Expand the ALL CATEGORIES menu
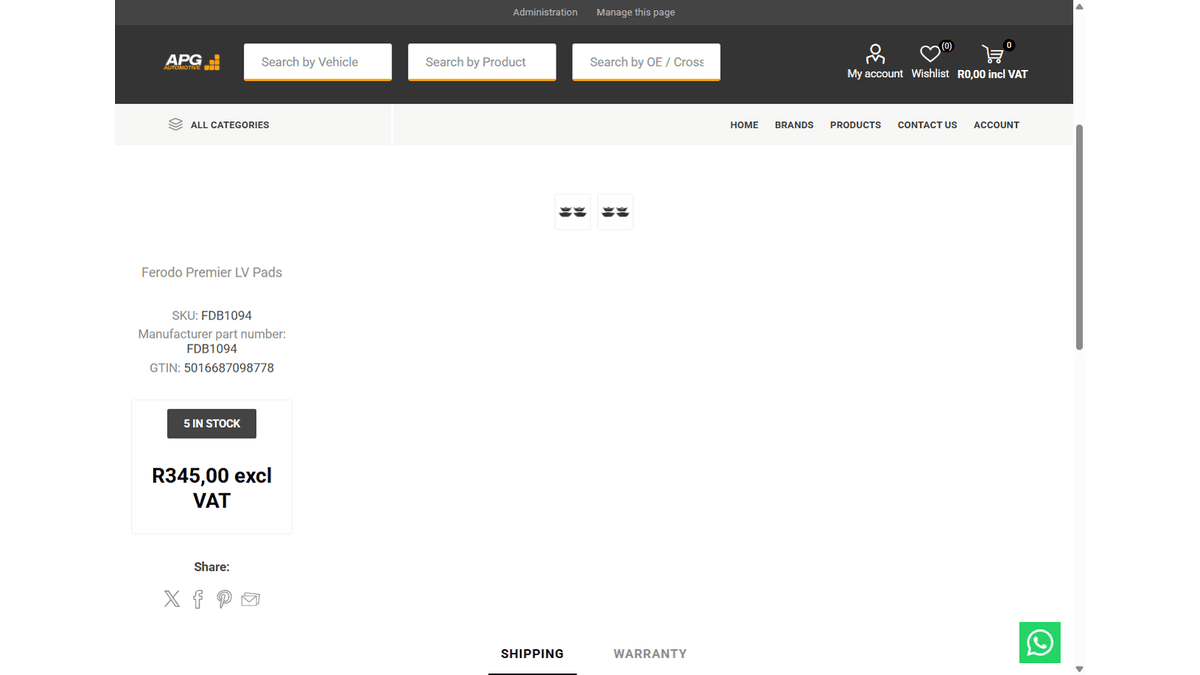This screenshot has width=1200, height=675. [x=230, y=125]
